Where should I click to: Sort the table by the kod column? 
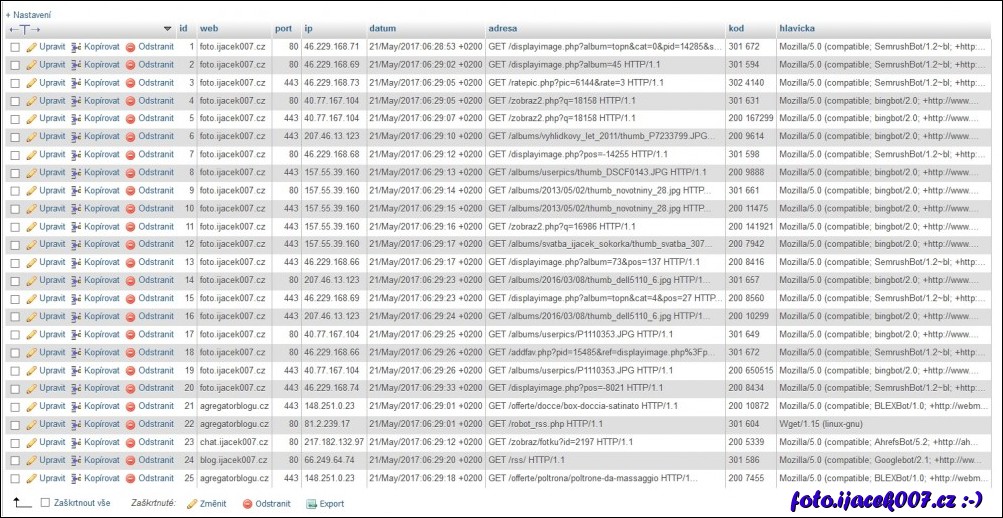[736, 29]
